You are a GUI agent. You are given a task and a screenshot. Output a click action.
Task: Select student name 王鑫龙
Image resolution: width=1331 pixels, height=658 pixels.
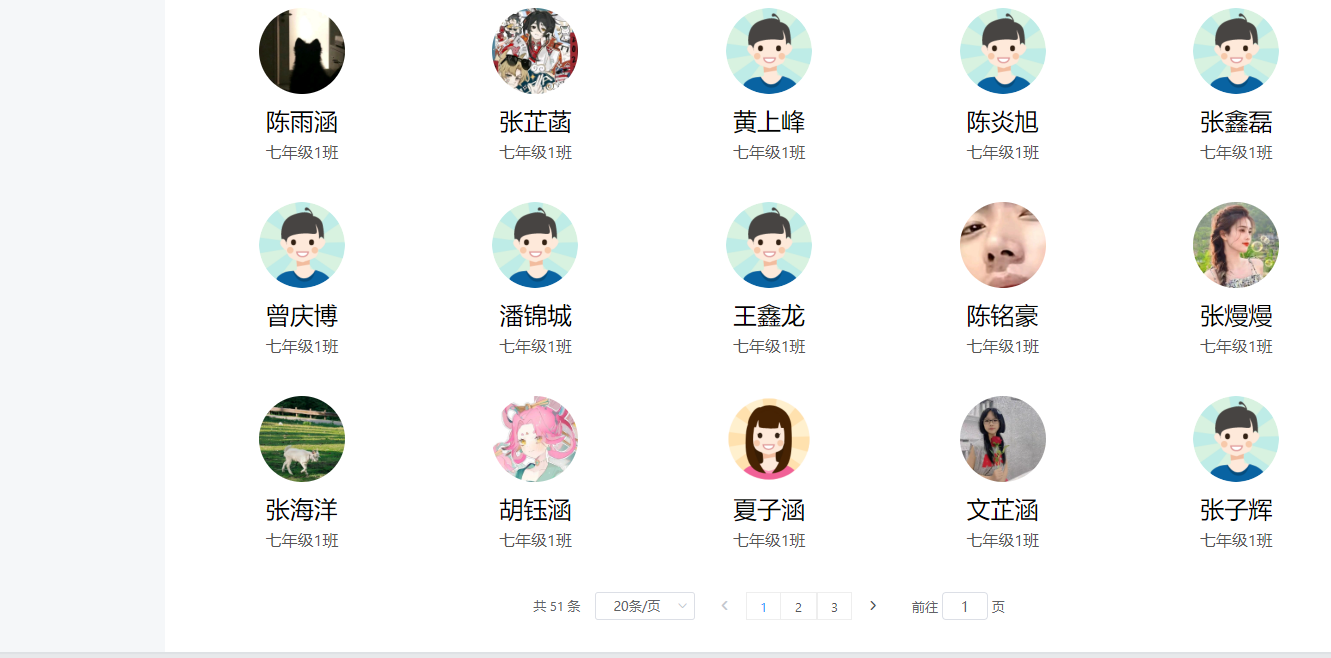pos(769,316)
